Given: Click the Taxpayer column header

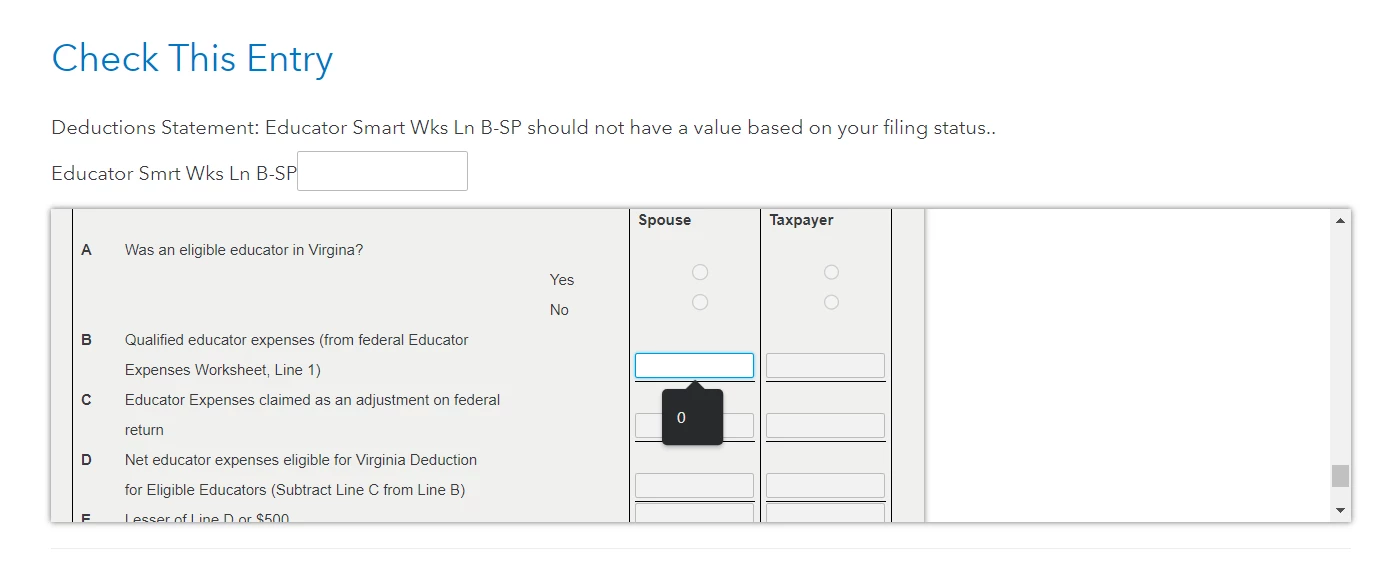Looking at the screenshot, I should [x=801, y=220].
